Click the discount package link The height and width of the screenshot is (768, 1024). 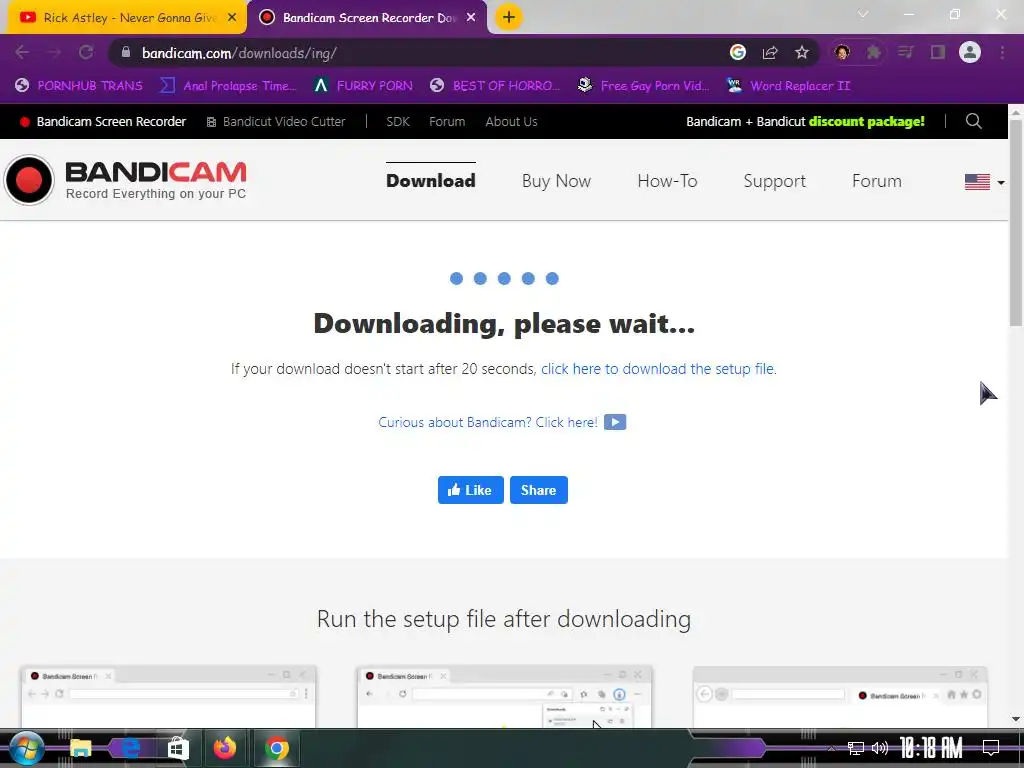867,121
